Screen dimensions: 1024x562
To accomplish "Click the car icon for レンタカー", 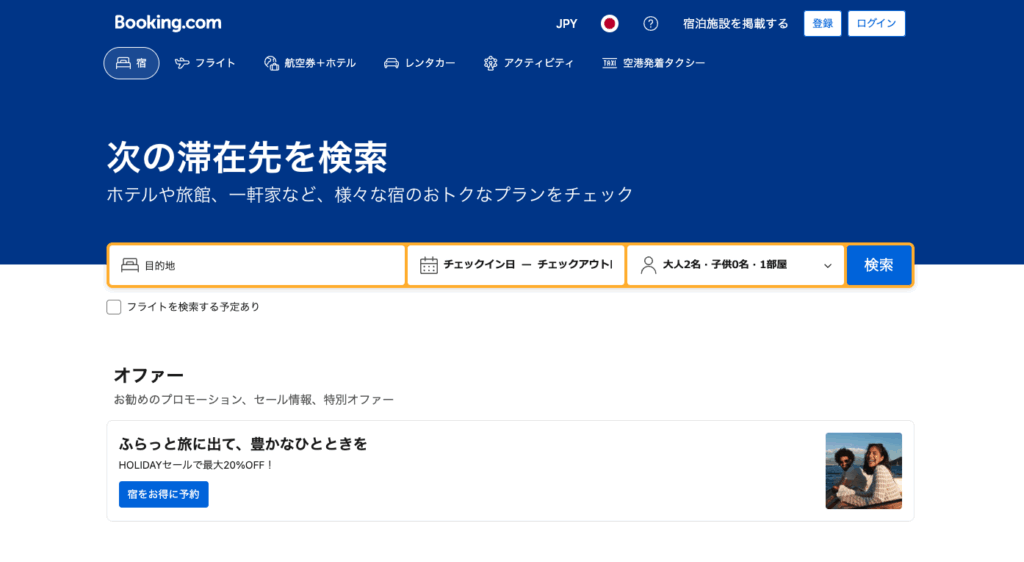I will click(391, 63).
